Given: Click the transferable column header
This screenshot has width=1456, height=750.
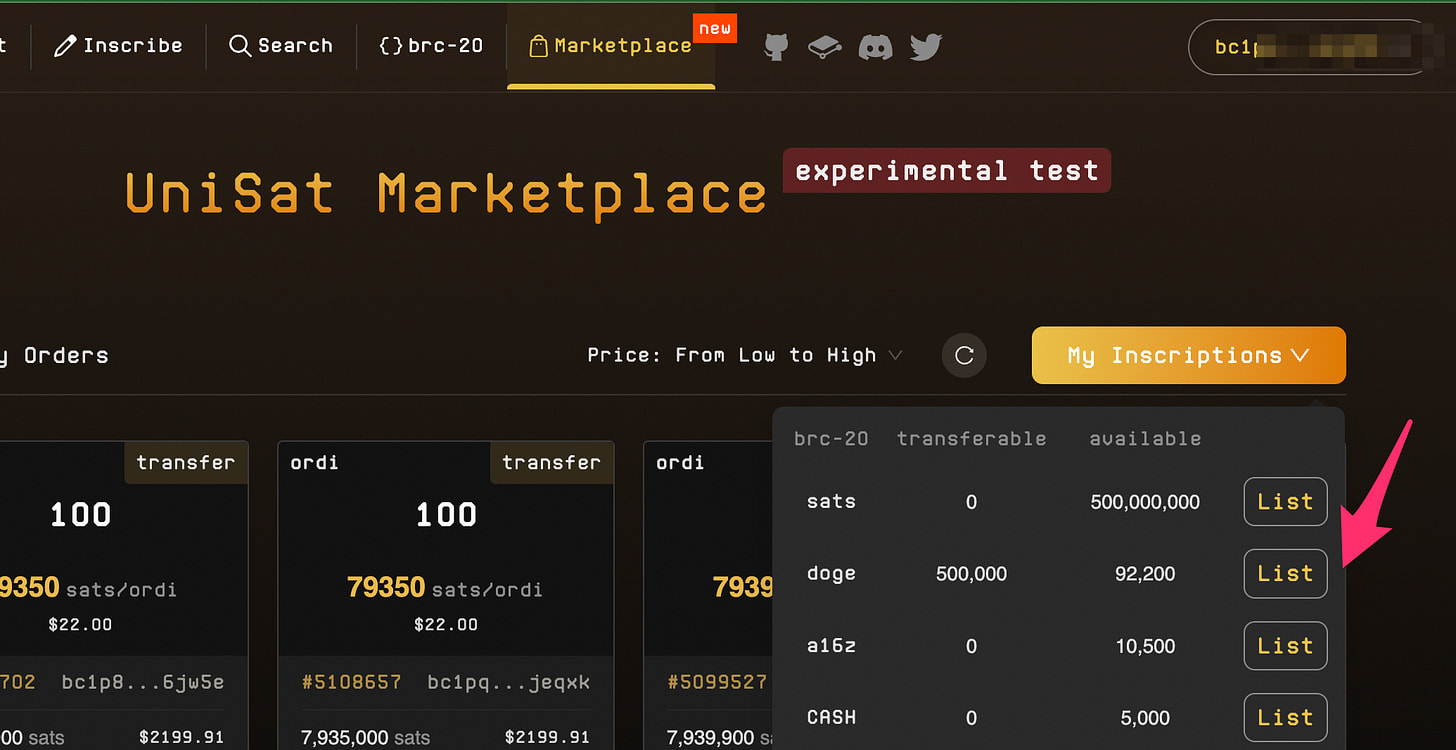Looking at the screenshot, I should tap(971, 438).
